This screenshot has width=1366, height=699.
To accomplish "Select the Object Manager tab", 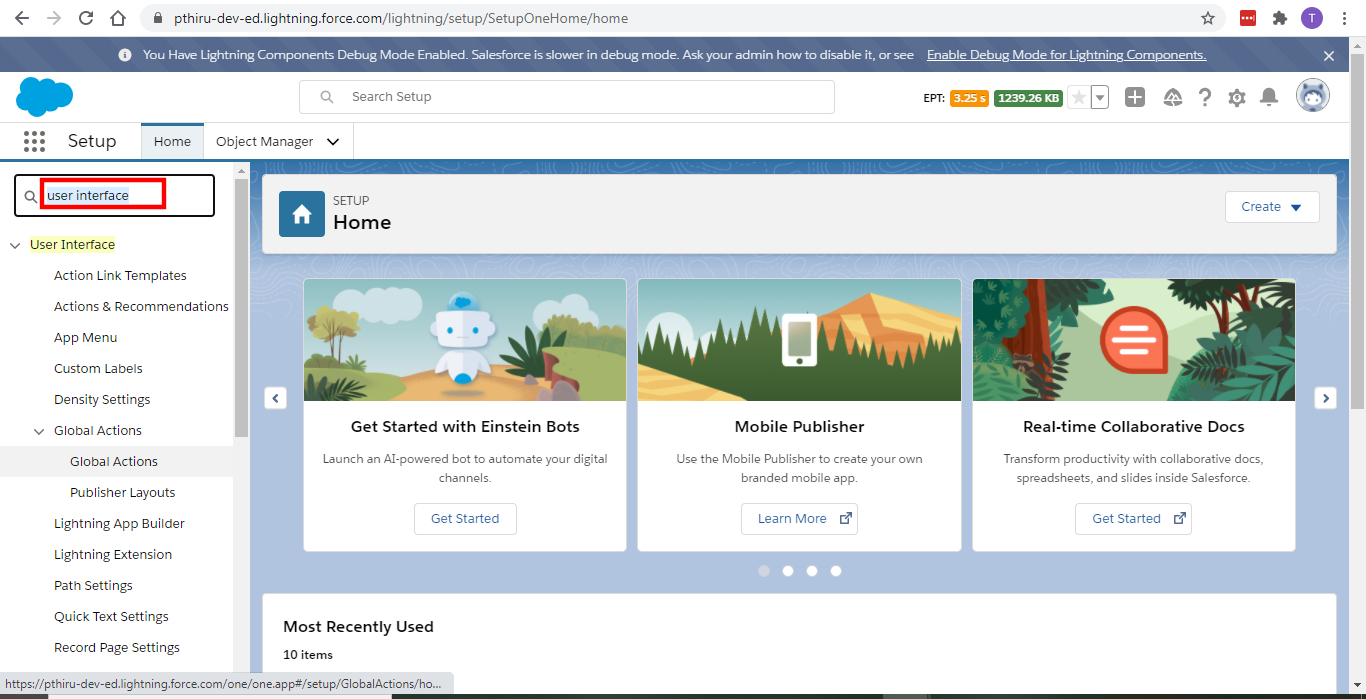I will [266, 141].
